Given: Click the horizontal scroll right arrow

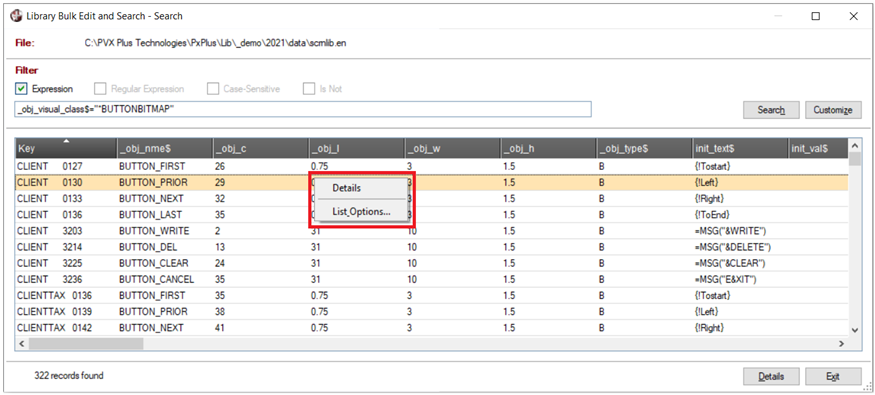Looking at the screenshot, I should [842, 344].
